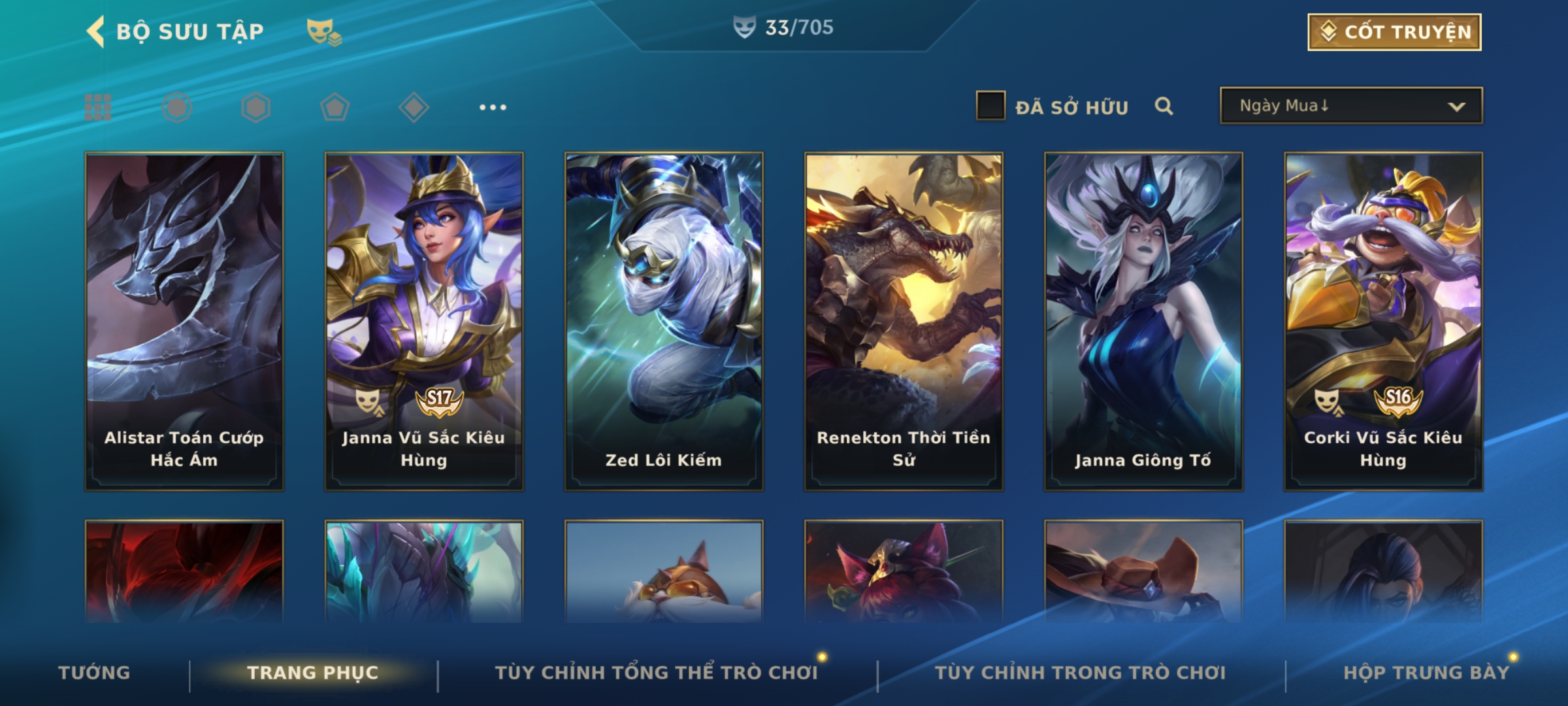The image size is (1568, 706).
Task: Select the Alistar Toán Cướp Hắc Ám card
Action: point(184,322)
